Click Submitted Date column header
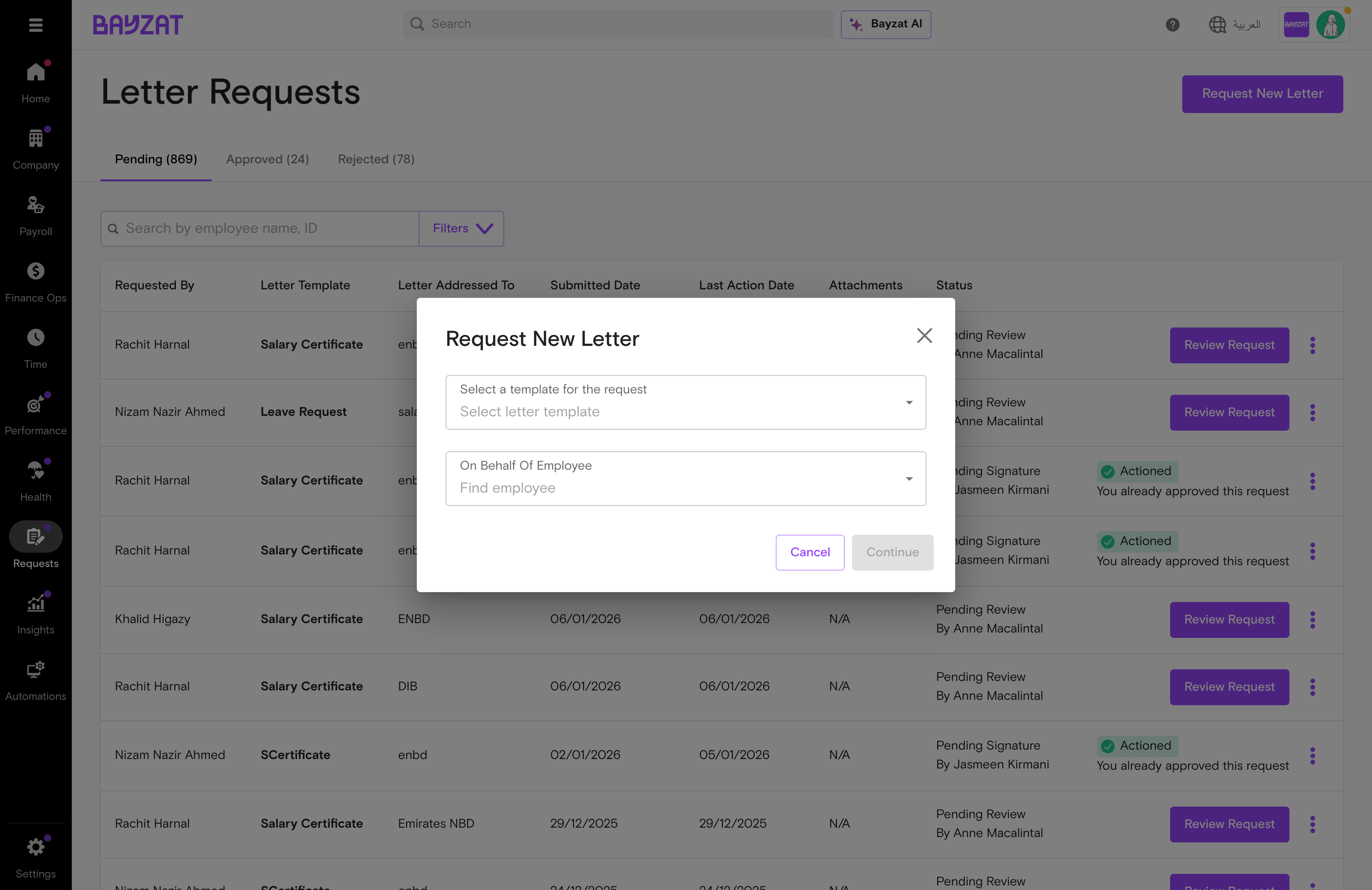 (x=595, y=285)
